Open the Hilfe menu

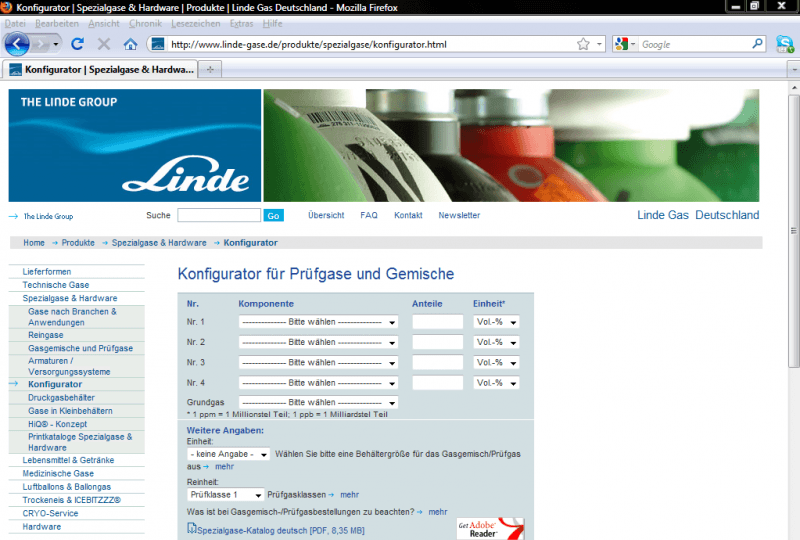(x=272, y=23)
